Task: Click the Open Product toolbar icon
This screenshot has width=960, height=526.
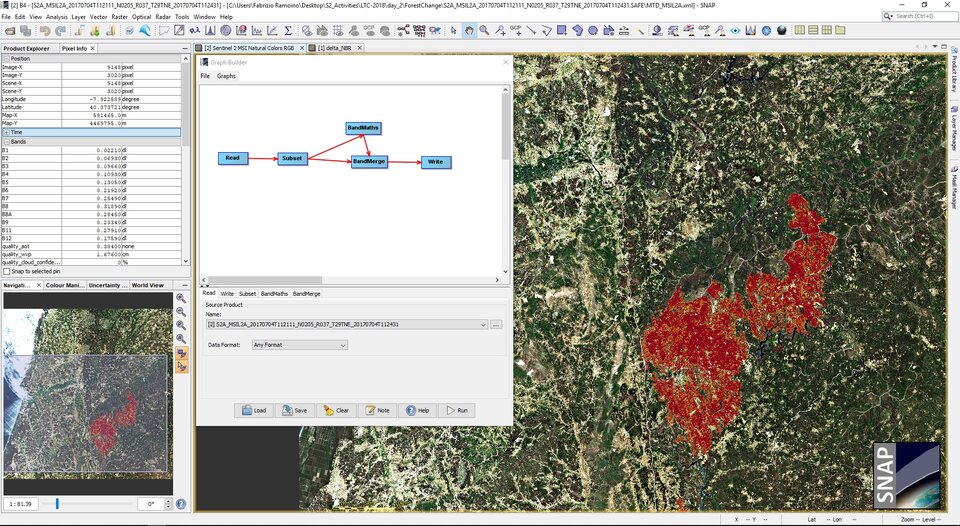Action: coord(10,30)
